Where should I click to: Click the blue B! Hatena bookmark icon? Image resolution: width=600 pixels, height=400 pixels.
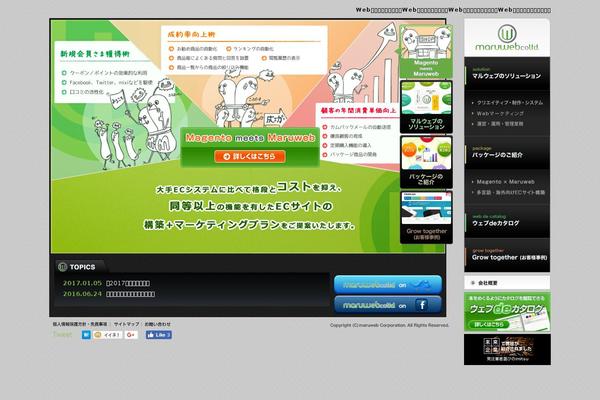[86, 335]
